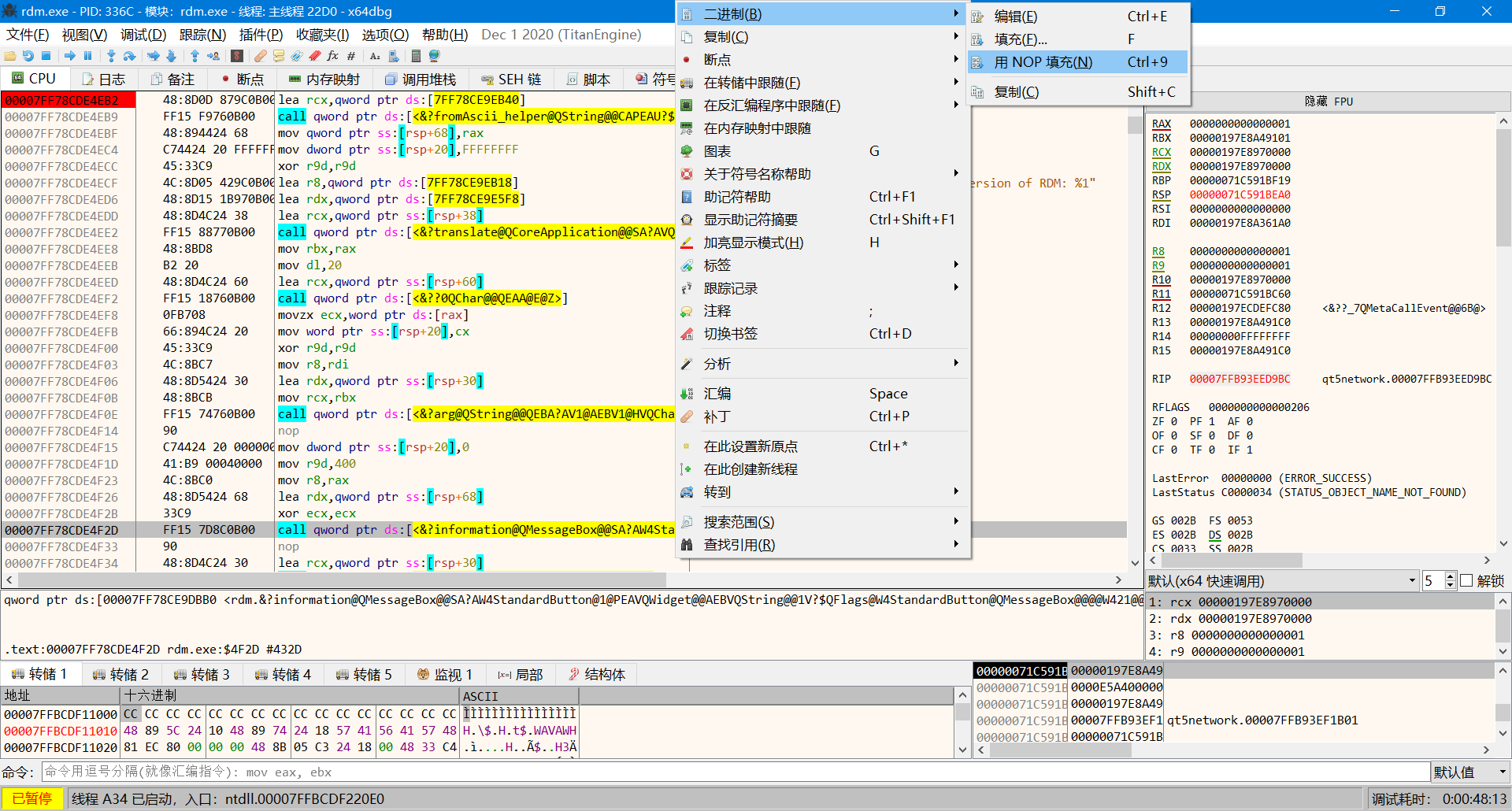This screenshot has height=811, width=1512.
Task: Choose 在此设置新原点 from the context menu
Action: point(821,446)
